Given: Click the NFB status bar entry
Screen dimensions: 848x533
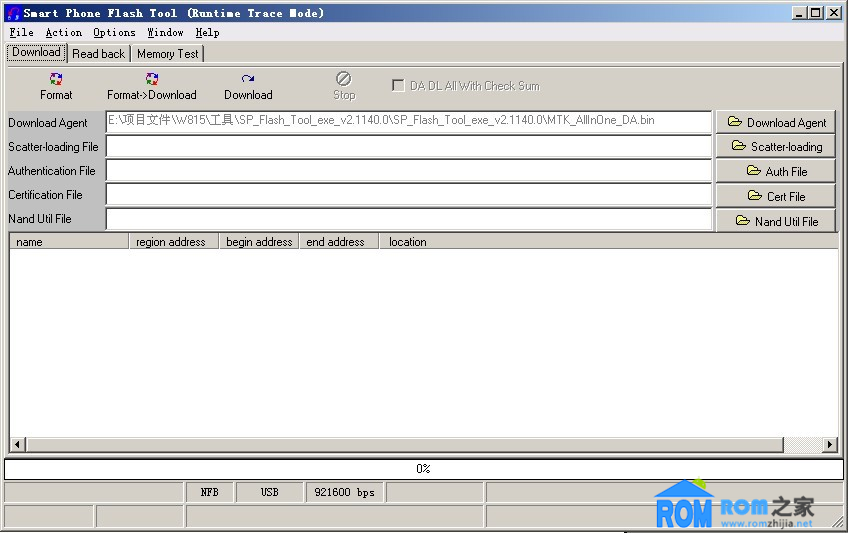Looking at the screenshot, I should click(210, 492).
